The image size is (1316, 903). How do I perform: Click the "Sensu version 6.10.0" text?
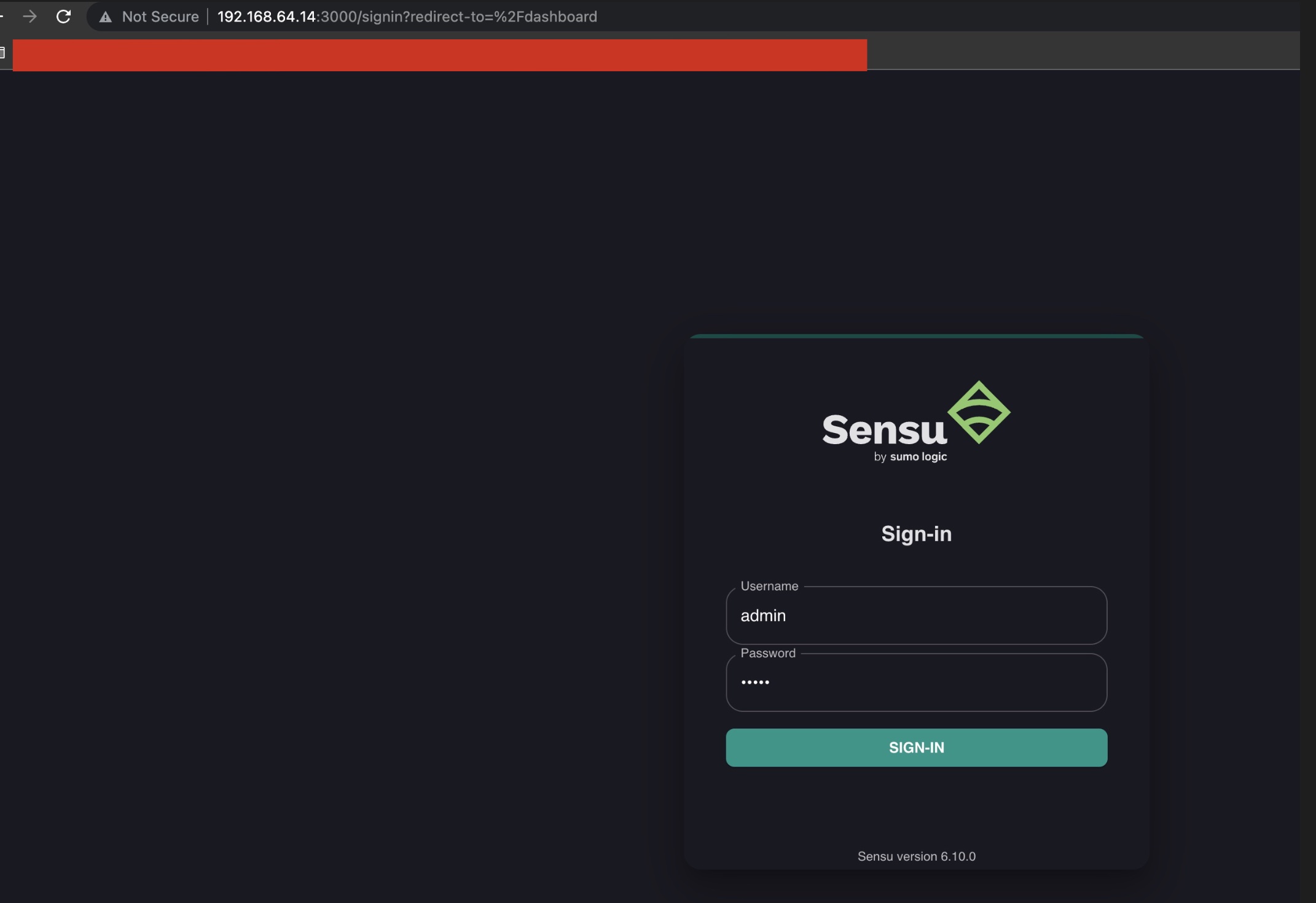pos(916,856)
